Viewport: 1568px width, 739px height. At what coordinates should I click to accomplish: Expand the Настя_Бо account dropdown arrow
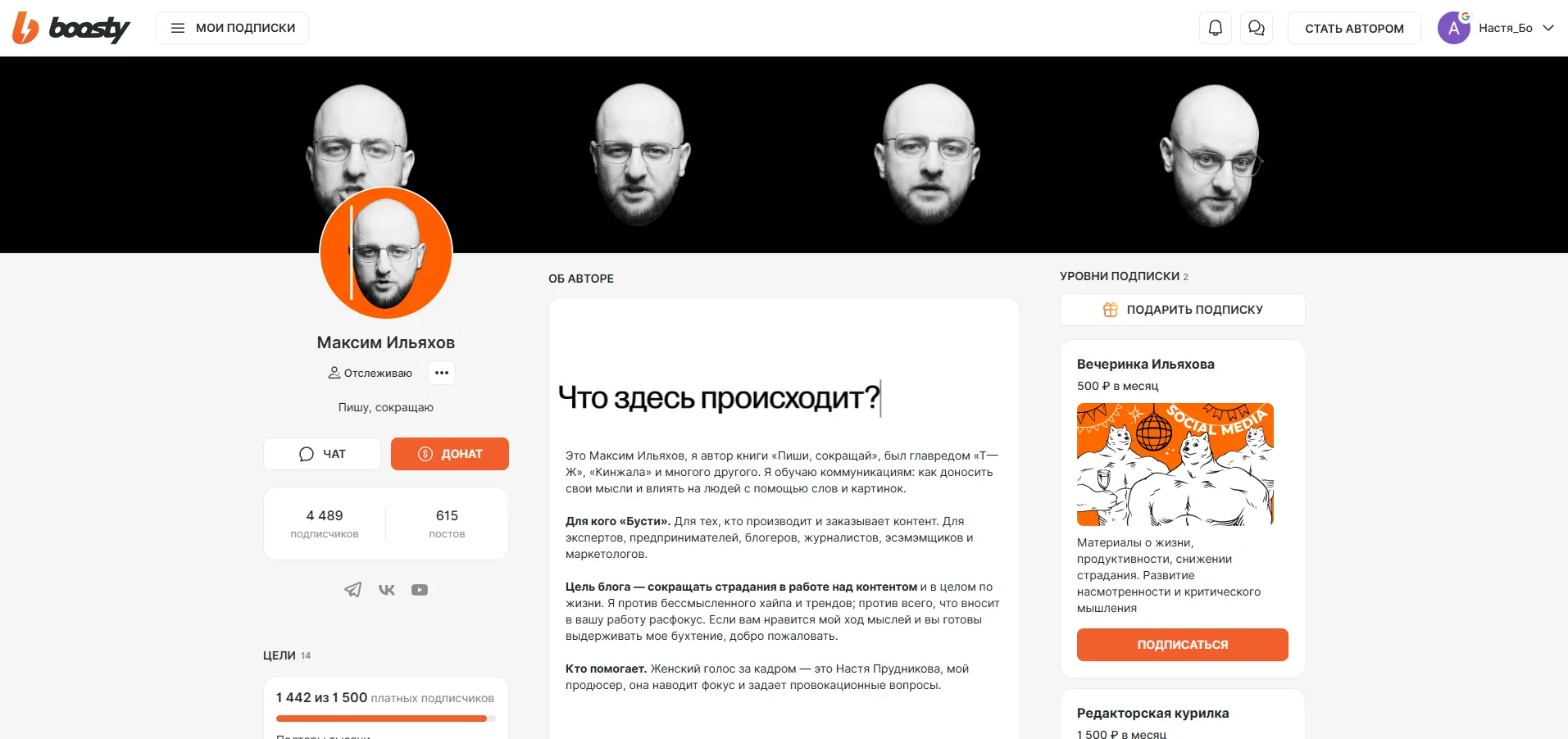(1548, 28)
